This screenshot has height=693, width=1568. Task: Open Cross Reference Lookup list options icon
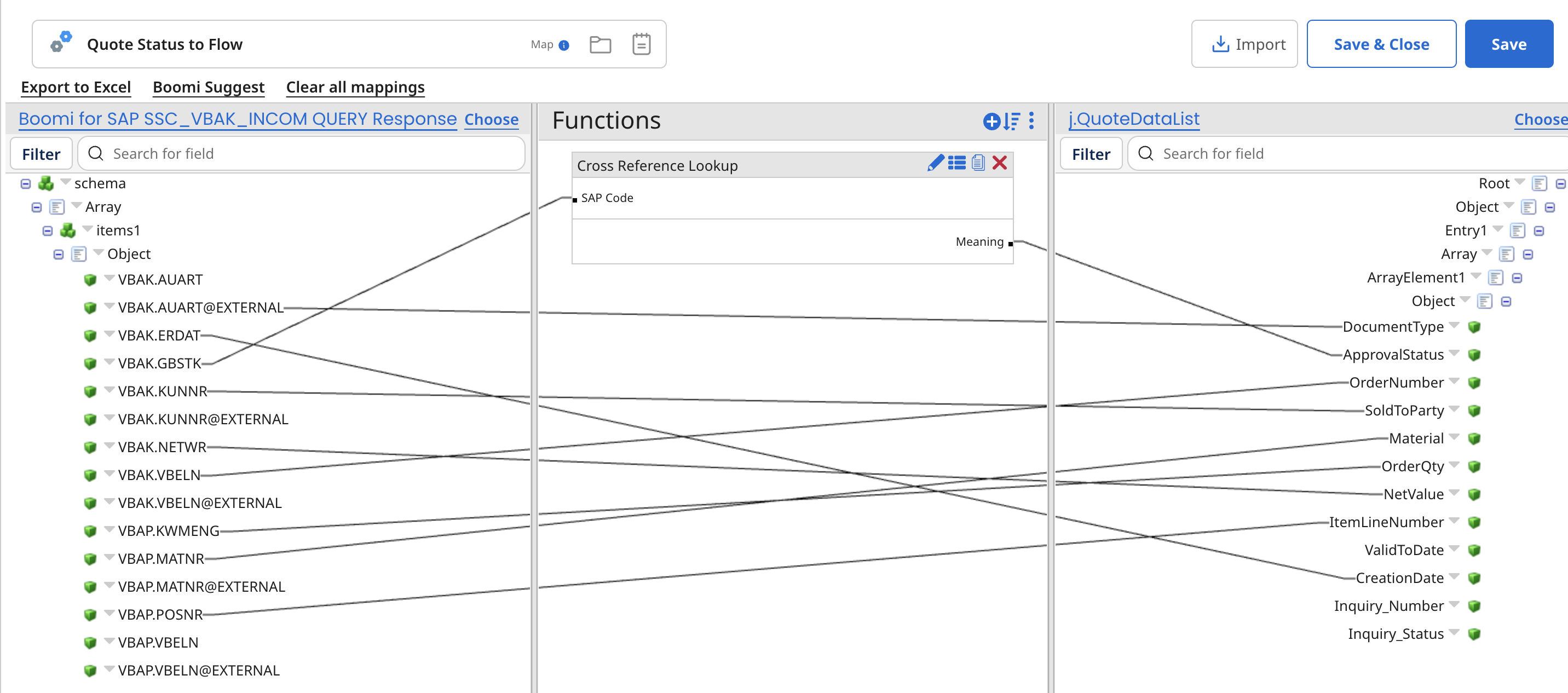957,163
